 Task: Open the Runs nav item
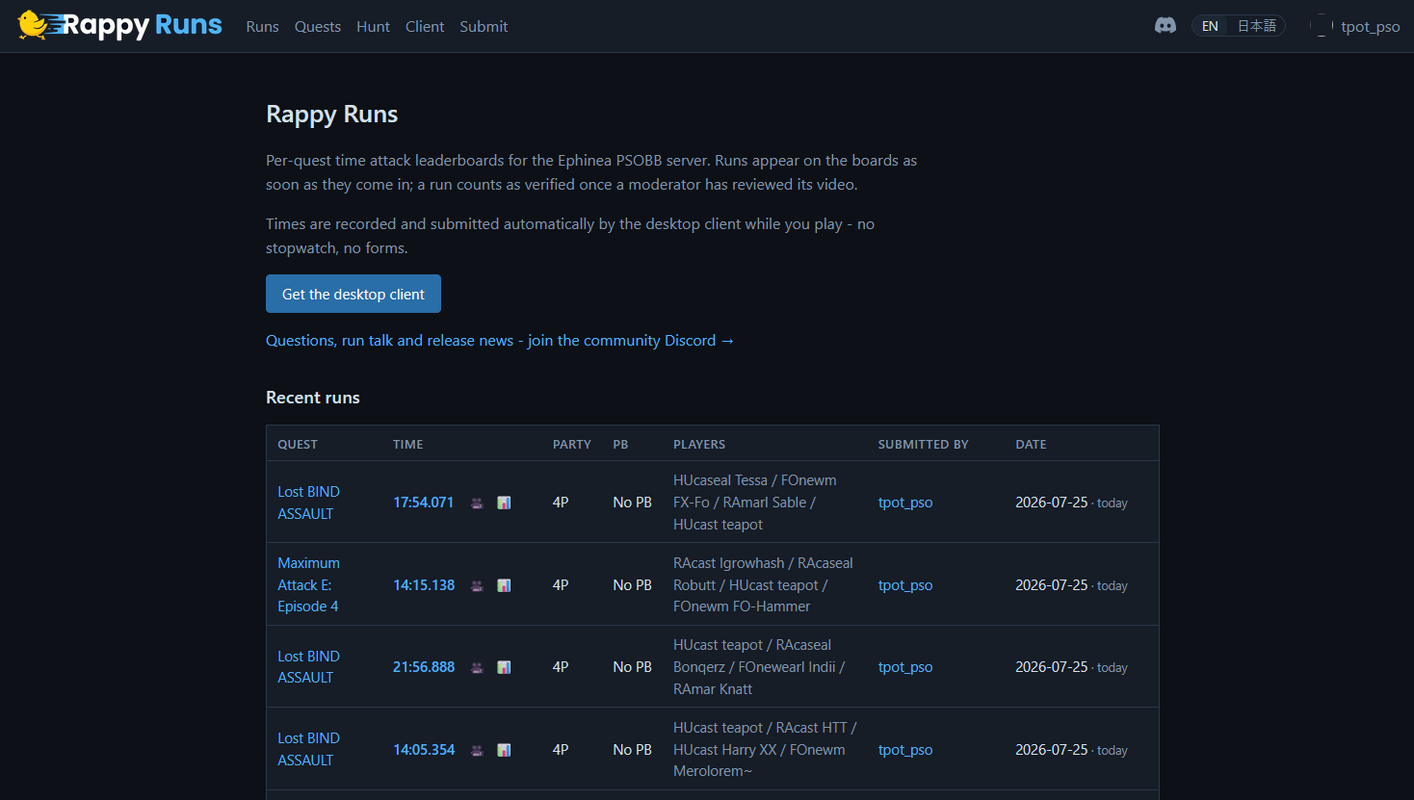pyautogui.click(x=262, y=26)
